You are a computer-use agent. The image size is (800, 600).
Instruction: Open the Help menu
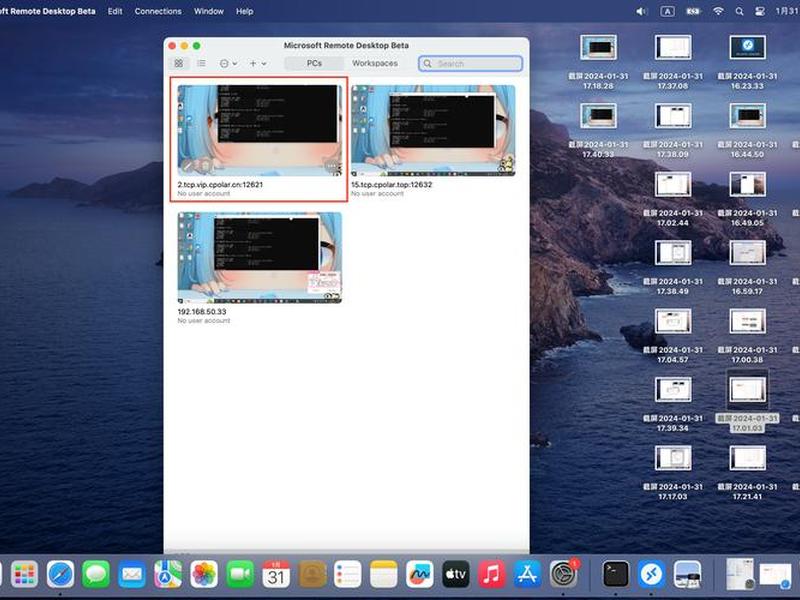(244, 11)
